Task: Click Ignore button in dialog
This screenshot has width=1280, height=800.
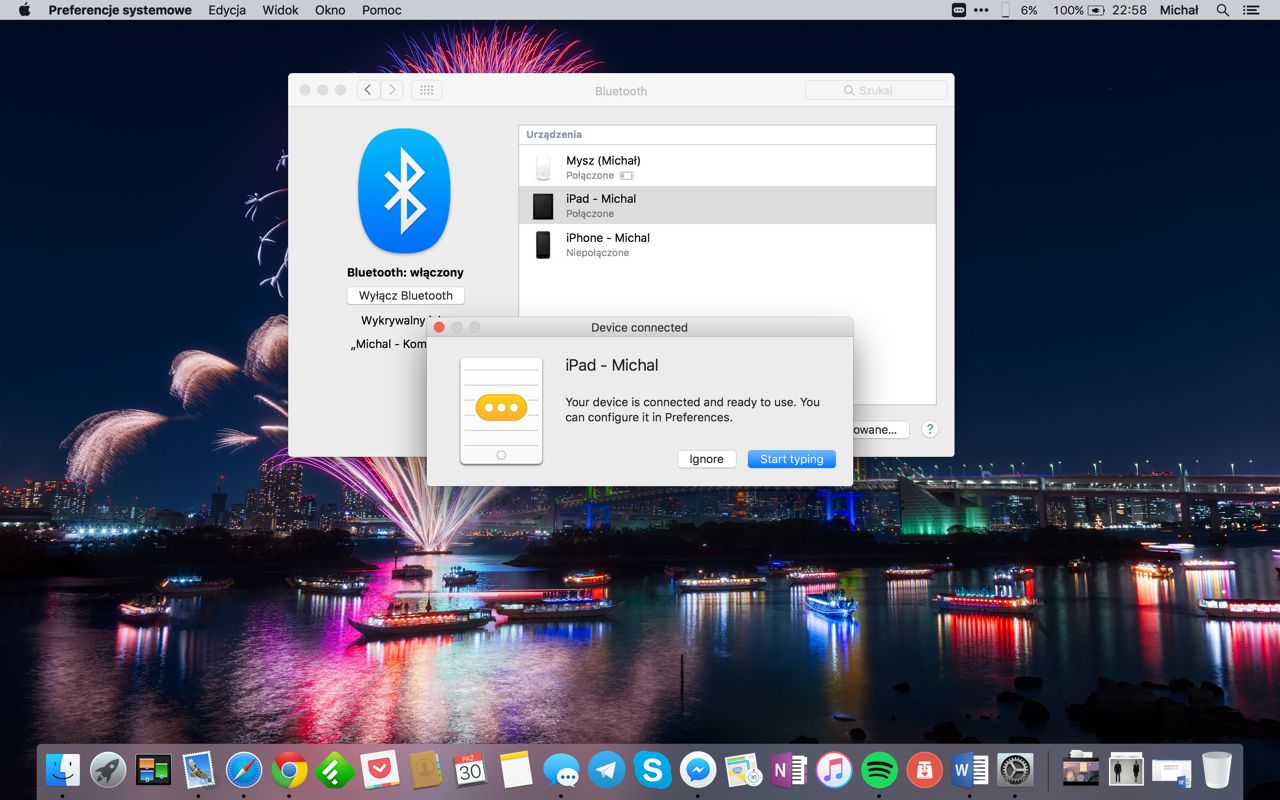Action: 706,459
